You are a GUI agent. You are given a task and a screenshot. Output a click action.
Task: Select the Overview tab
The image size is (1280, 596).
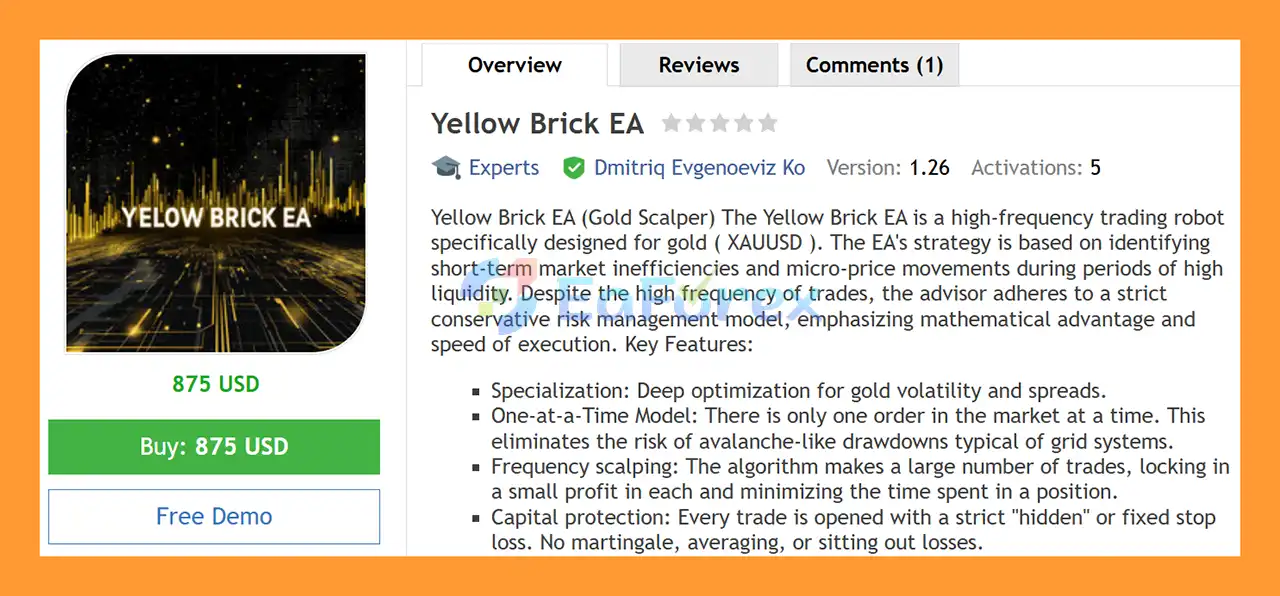514,64
